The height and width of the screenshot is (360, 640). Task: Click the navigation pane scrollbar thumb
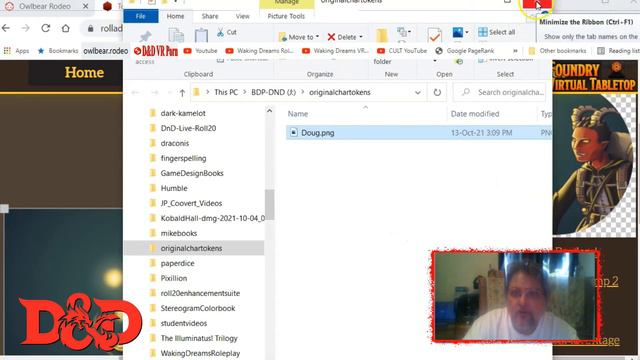click(269, 205)
